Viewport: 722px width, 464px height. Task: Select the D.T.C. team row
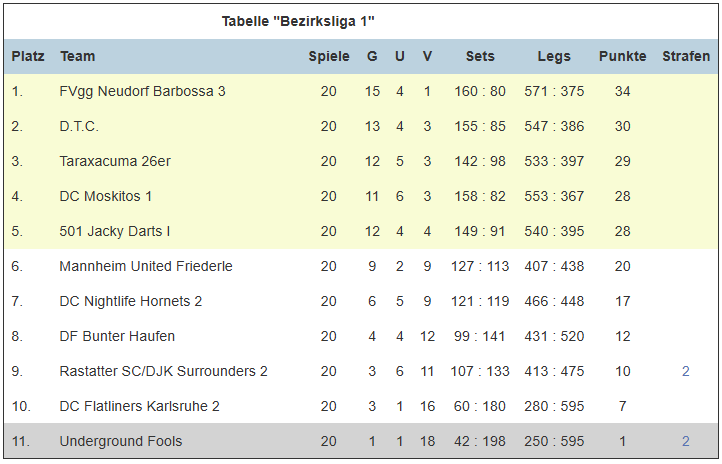tap(361, 126)
